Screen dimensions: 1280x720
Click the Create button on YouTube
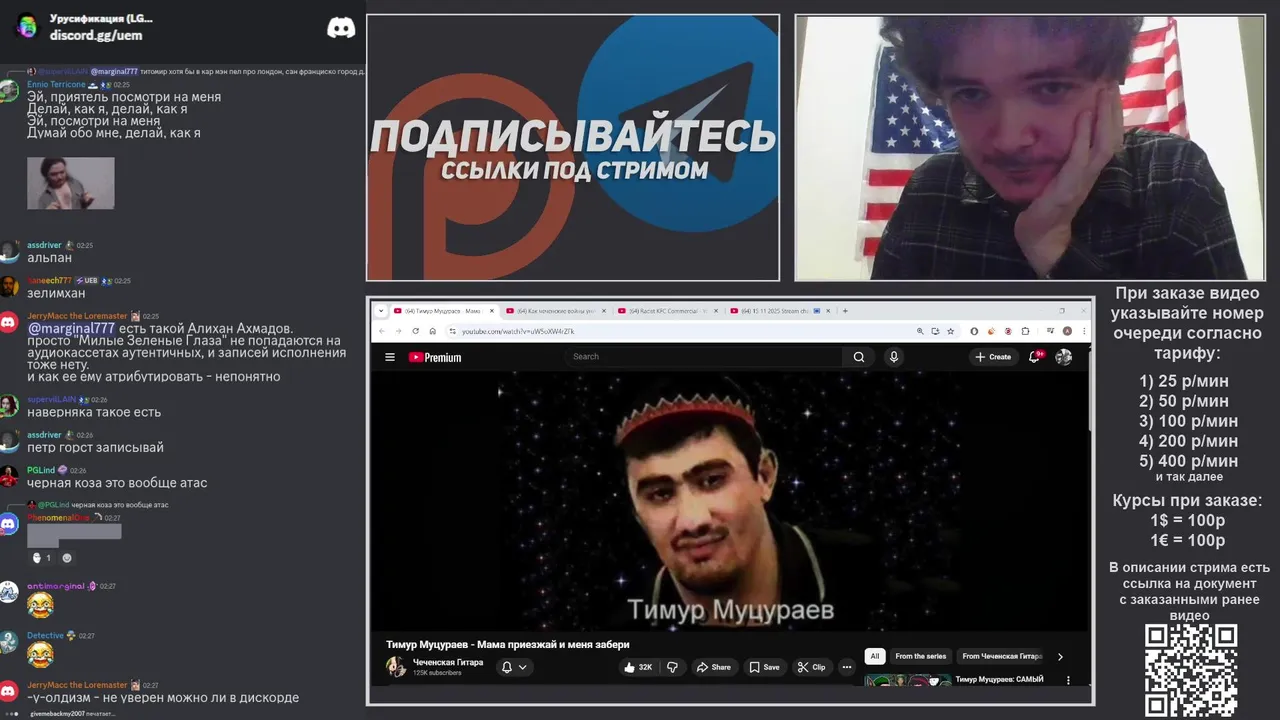[x=993, y=357]
